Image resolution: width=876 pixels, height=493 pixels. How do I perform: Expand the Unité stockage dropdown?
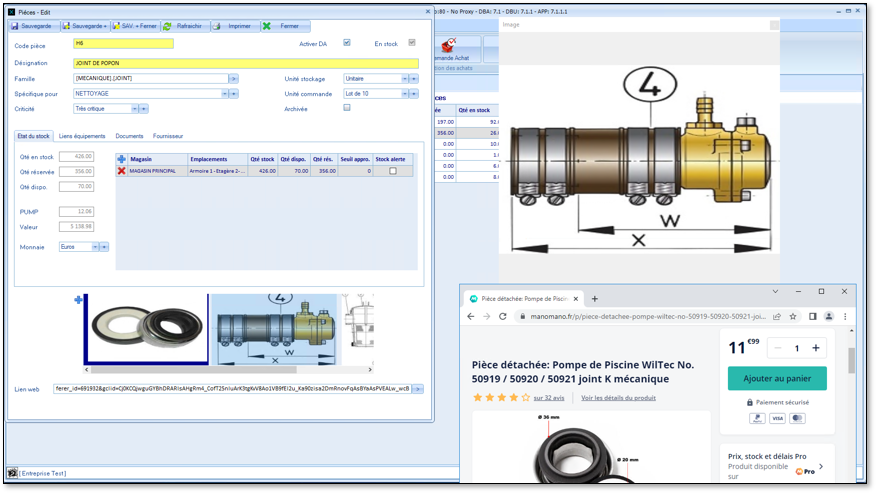point(405,79)
